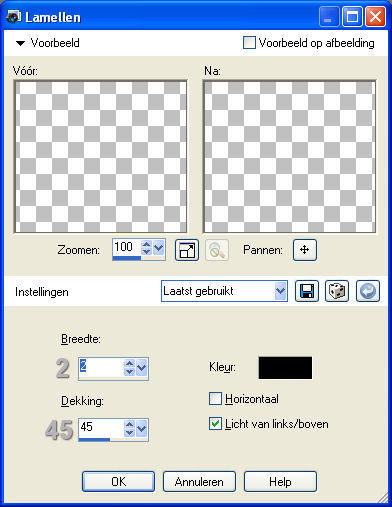Viewport: 392px width, 507px height.
Task: Click the Lamellen title bar app icon
Action: pyautogui.click(x=13, y=17)
